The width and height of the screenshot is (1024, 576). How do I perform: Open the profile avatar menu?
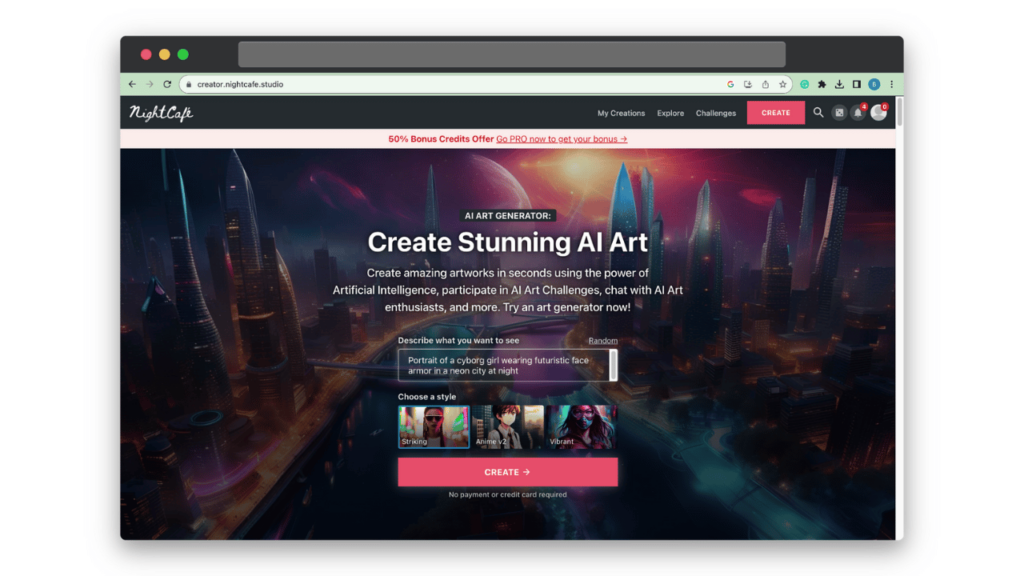pyautogui.click(x=878, y=113)
